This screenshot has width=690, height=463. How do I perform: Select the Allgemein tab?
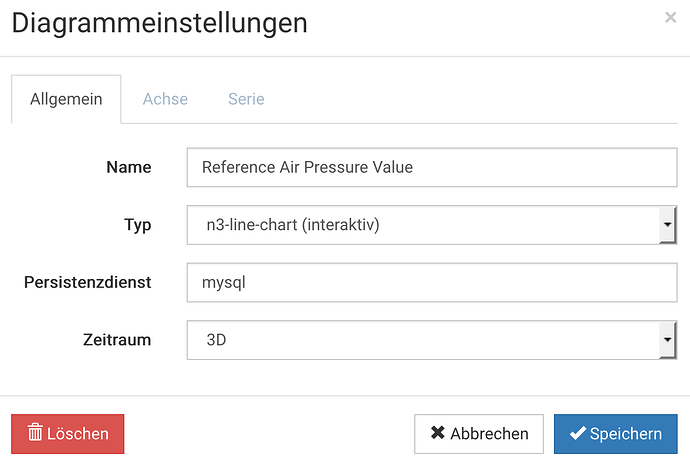coord(66,99)
